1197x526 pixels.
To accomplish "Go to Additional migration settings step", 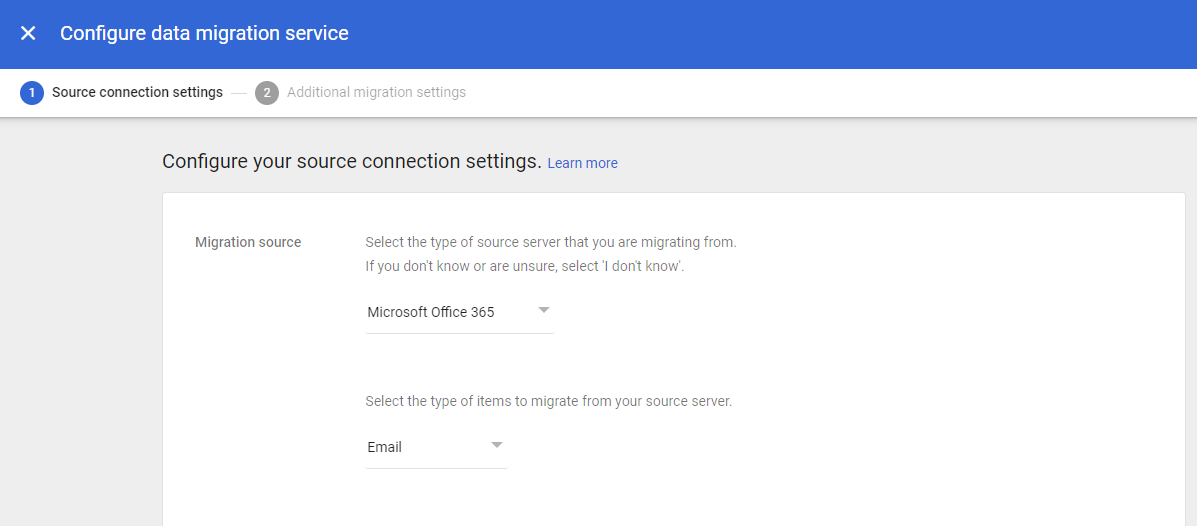I will tap(376, 92).
